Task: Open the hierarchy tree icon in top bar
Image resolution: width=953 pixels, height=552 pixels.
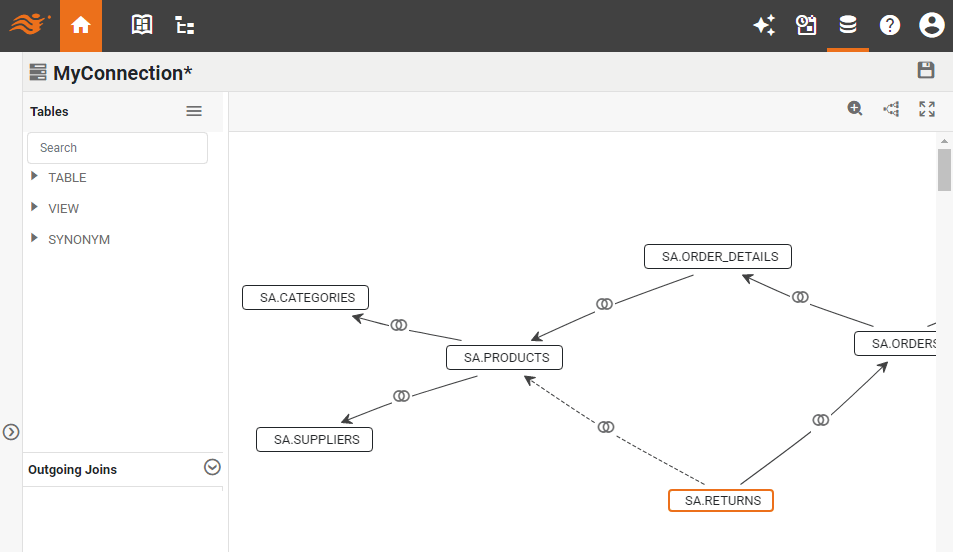Action: click(x=185, y=26)
